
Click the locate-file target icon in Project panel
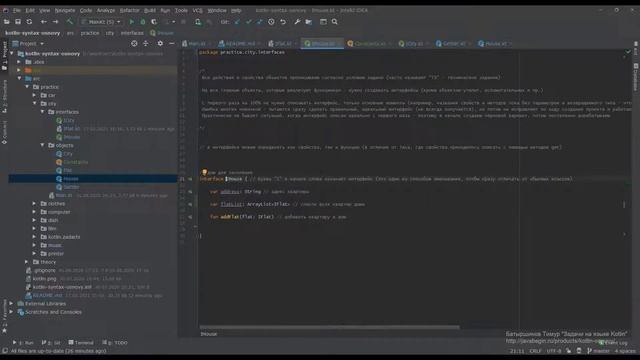134,43
